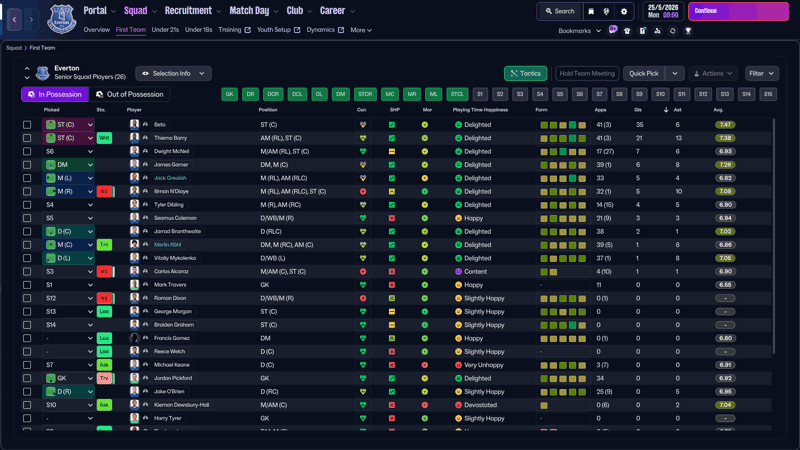
Task: Open the Actions dropdown
Action: [713, 73]
